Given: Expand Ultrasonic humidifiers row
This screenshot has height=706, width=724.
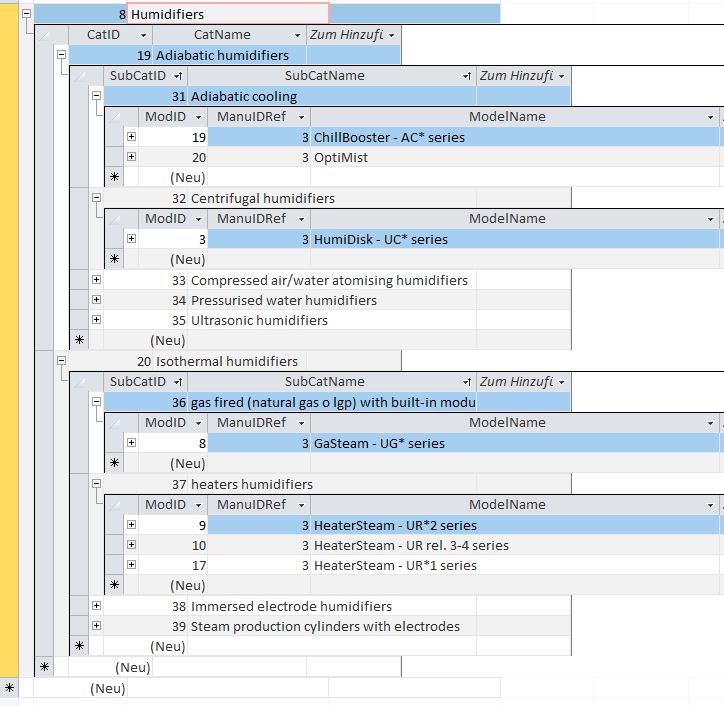Looking at the screenshot, I should click(97, 320).
